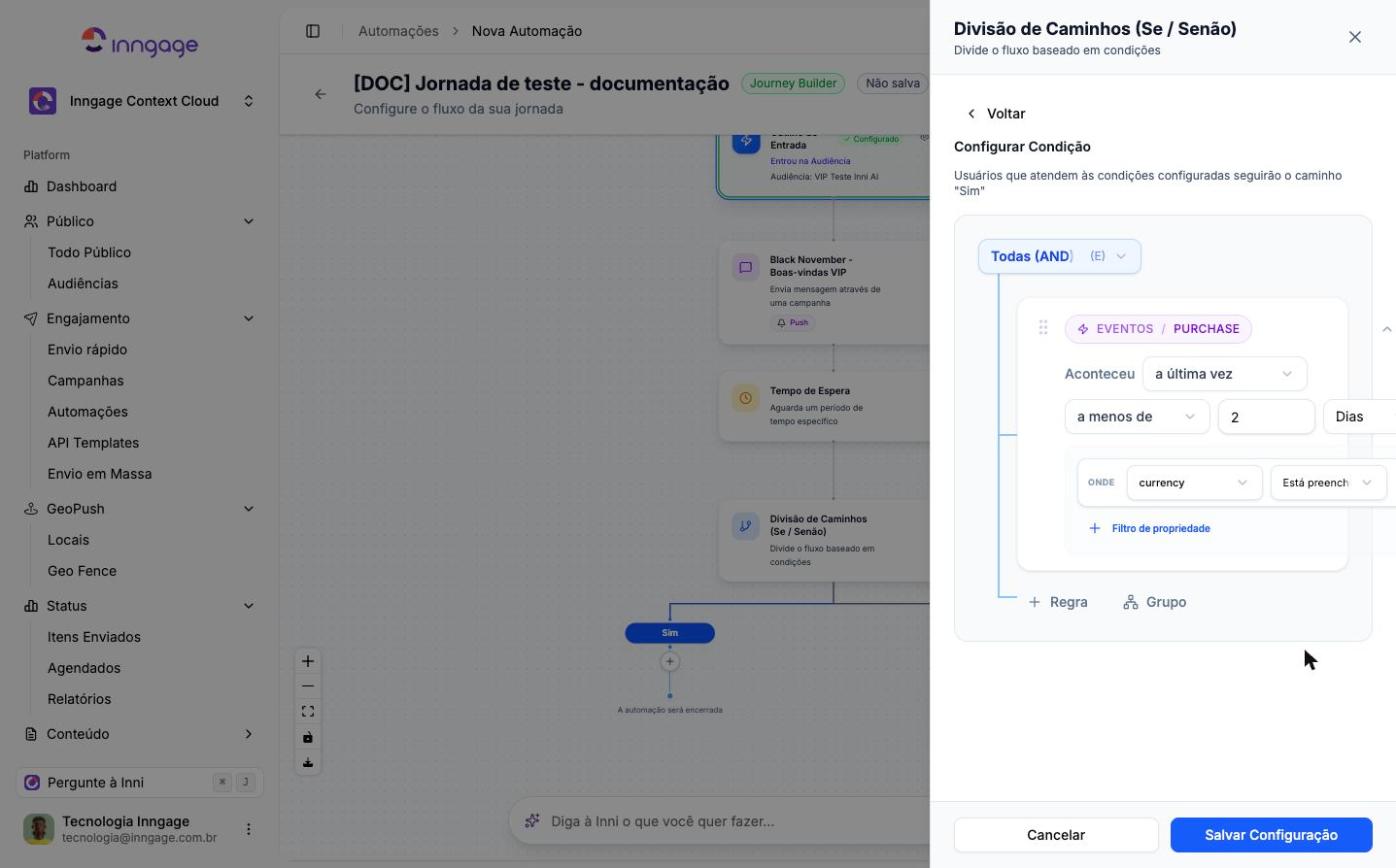Open the Dias time unit dropdown
The width and height of the screenshot is (1396, 868).
[x=1360, y=417]
